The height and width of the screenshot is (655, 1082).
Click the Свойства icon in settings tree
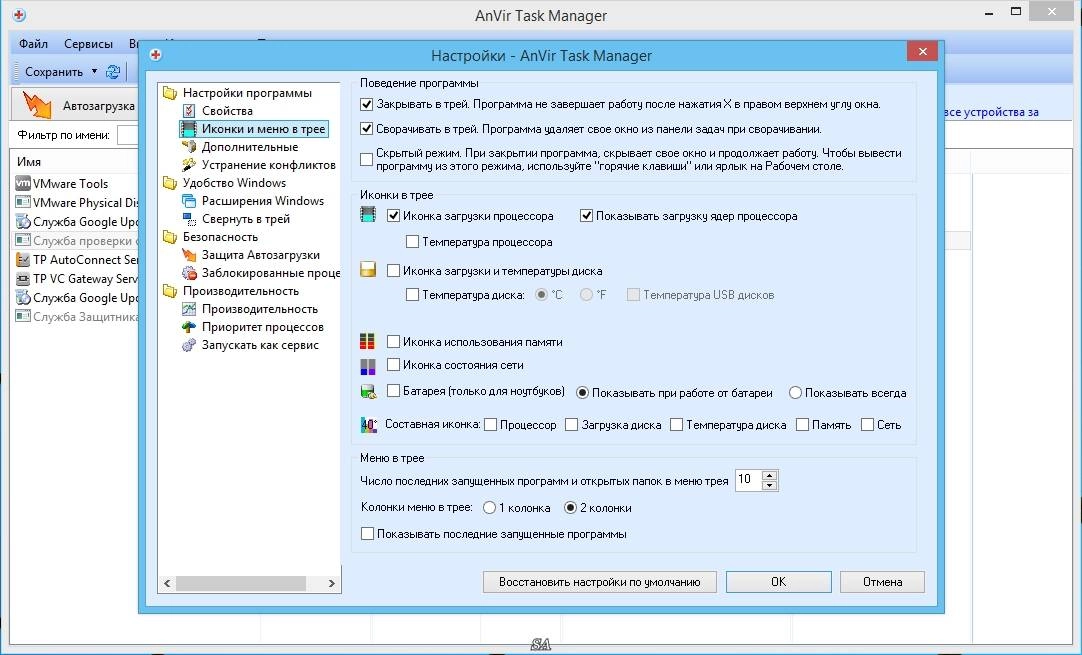pos(188,110)
